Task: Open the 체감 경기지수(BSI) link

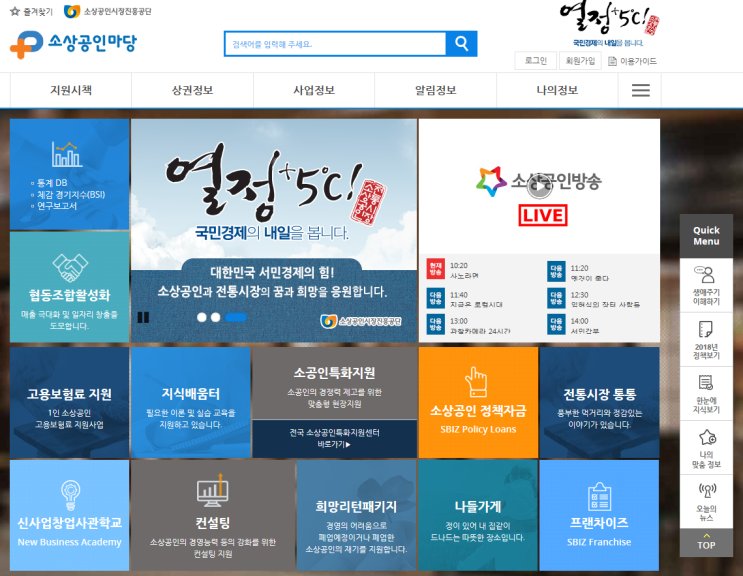Action: pyautogui.click(x=71, y=194)
